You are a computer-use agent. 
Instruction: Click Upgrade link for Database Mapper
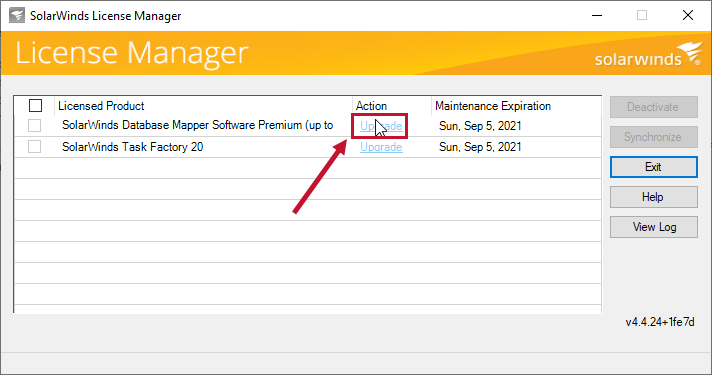(x=381, y=126)
